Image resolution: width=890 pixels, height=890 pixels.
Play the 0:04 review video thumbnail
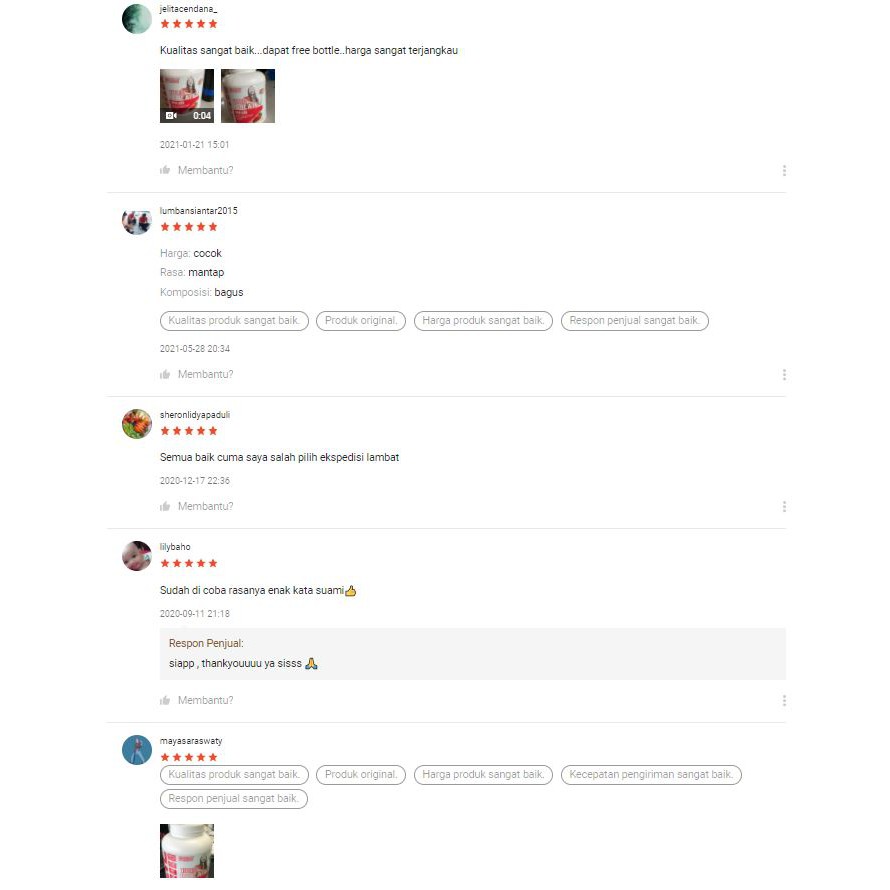point(187,96)
